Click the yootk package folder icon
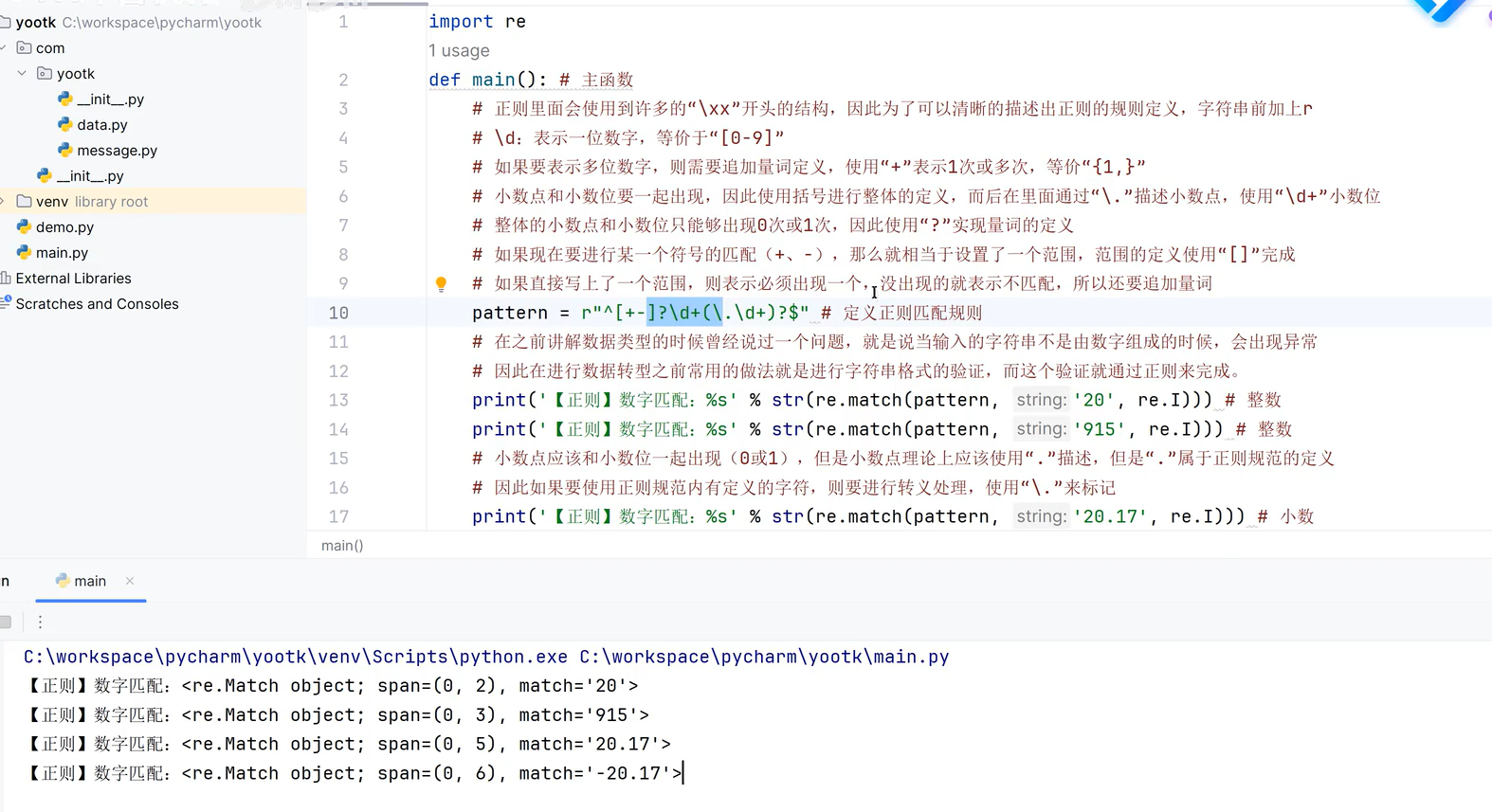The width and height of the screenshot is (1492, 812). click(44, 73)
